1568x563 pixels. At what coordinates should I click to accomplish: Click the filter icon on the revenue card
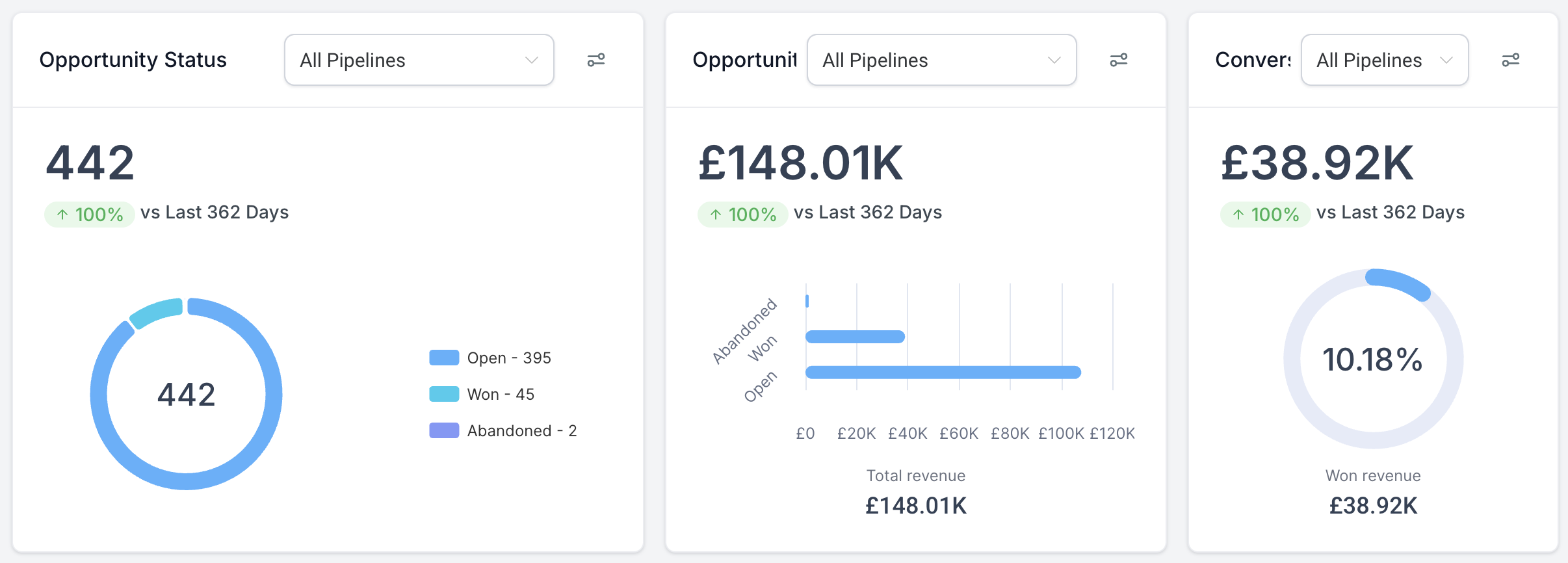coord(1119,59)
